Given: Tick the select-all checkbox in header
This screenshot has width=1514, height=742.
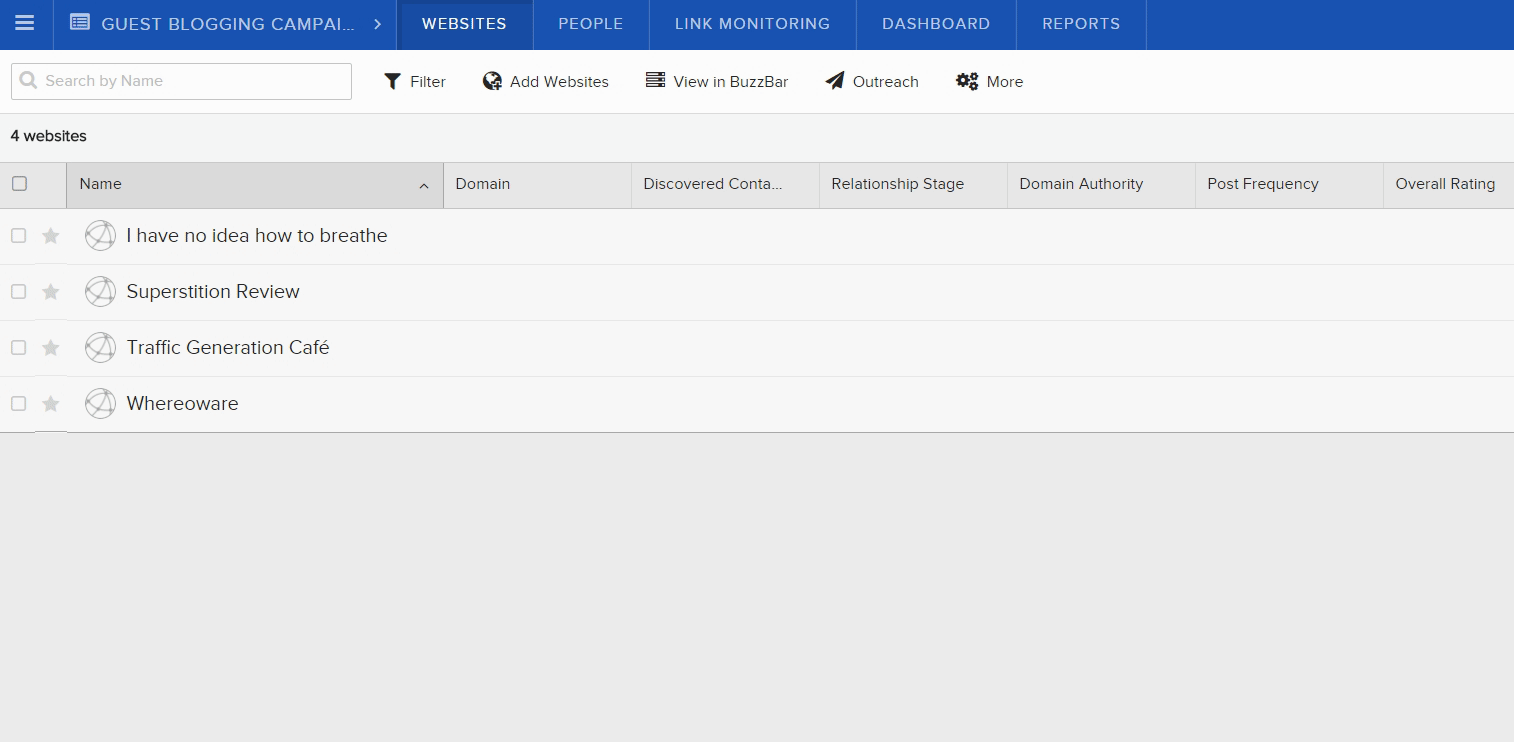Looking at the screenshot, I should [19, 184].
